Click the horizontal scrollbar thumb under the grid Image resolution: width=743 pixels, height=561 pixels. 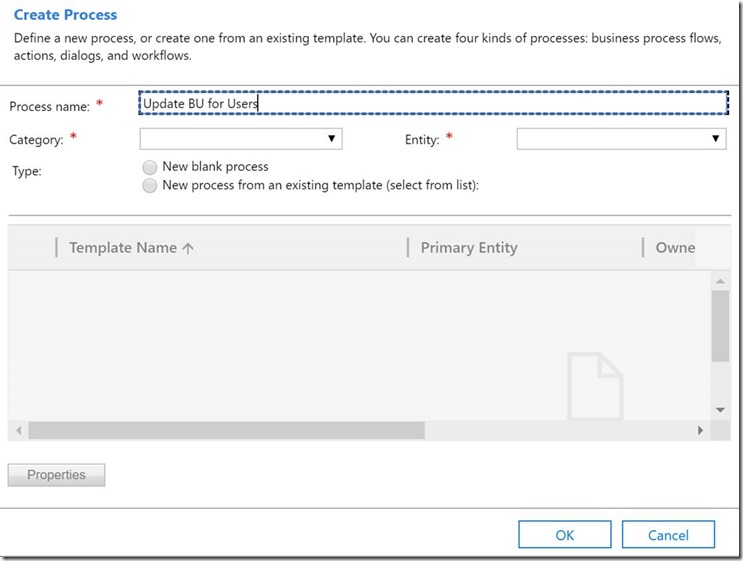click(x=226, y=430)
